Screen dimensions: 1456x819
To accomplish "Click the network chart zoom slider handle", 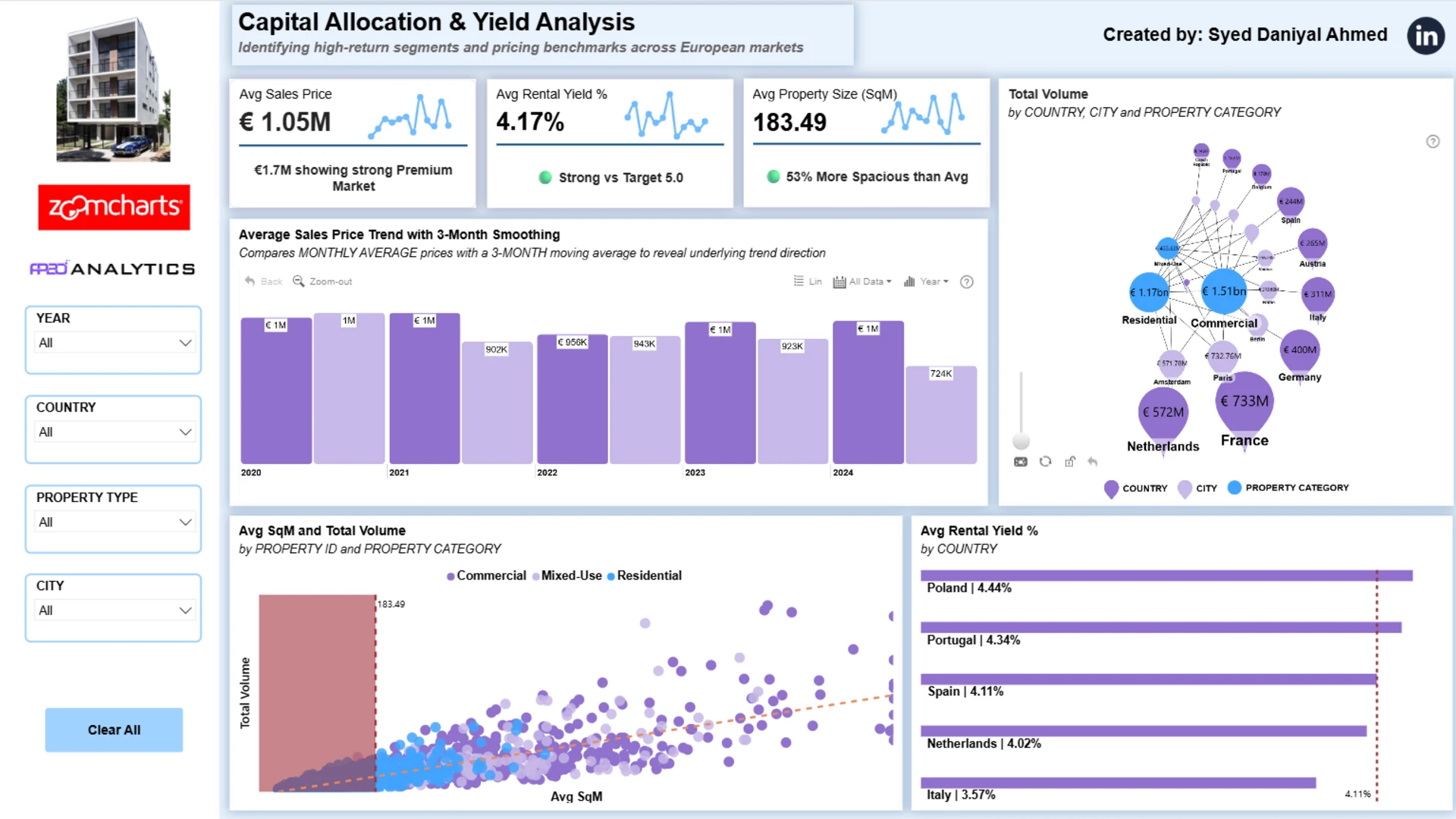I will pyautogui.click(x=1021, y=441).
